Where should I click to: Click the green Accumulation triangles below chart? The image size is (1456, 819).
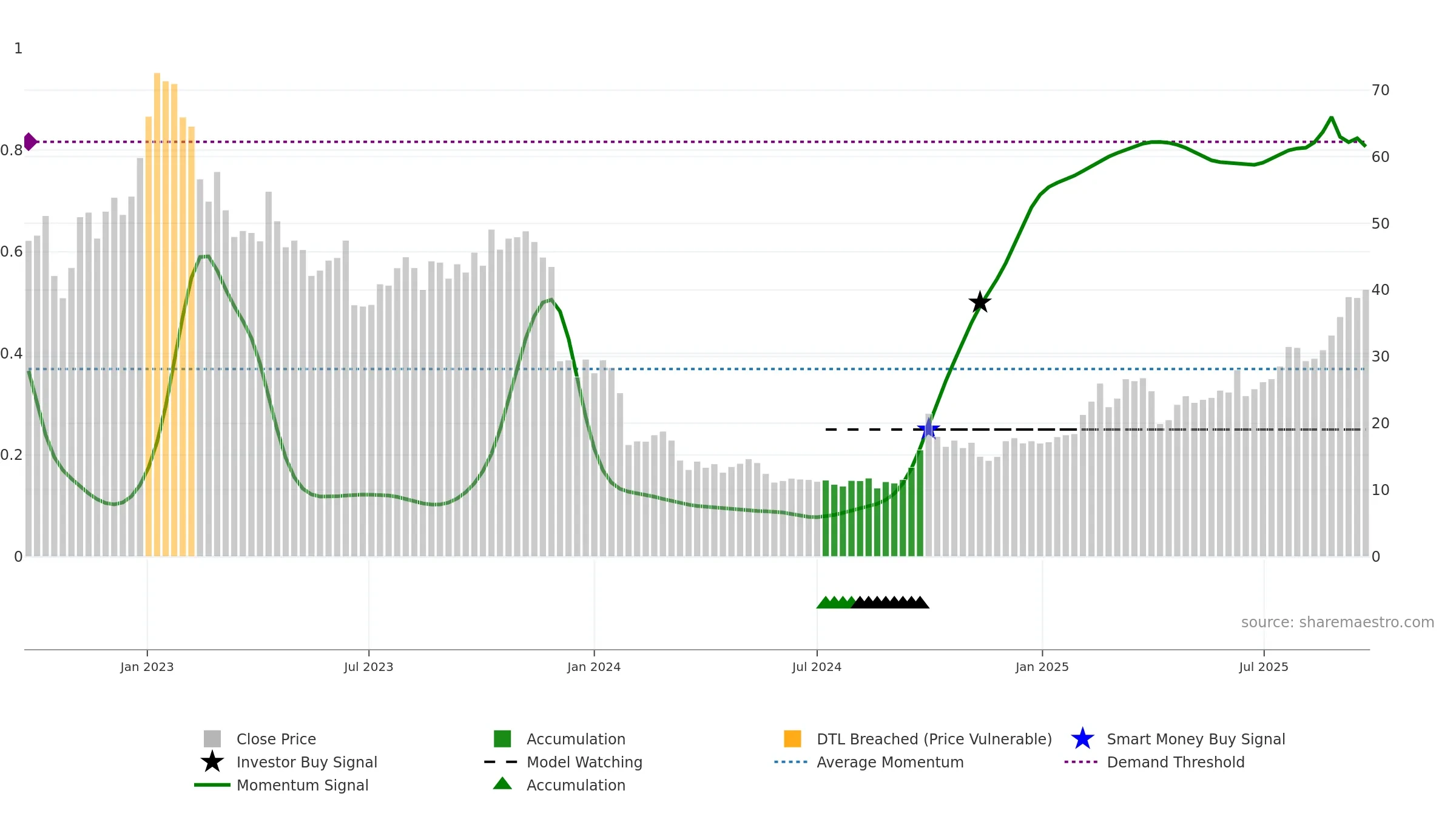click(836, 602)
